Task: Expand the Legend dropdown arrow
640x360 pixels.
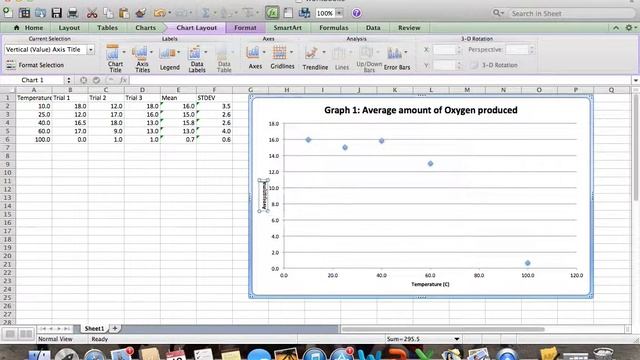Action: pos(178,52)
